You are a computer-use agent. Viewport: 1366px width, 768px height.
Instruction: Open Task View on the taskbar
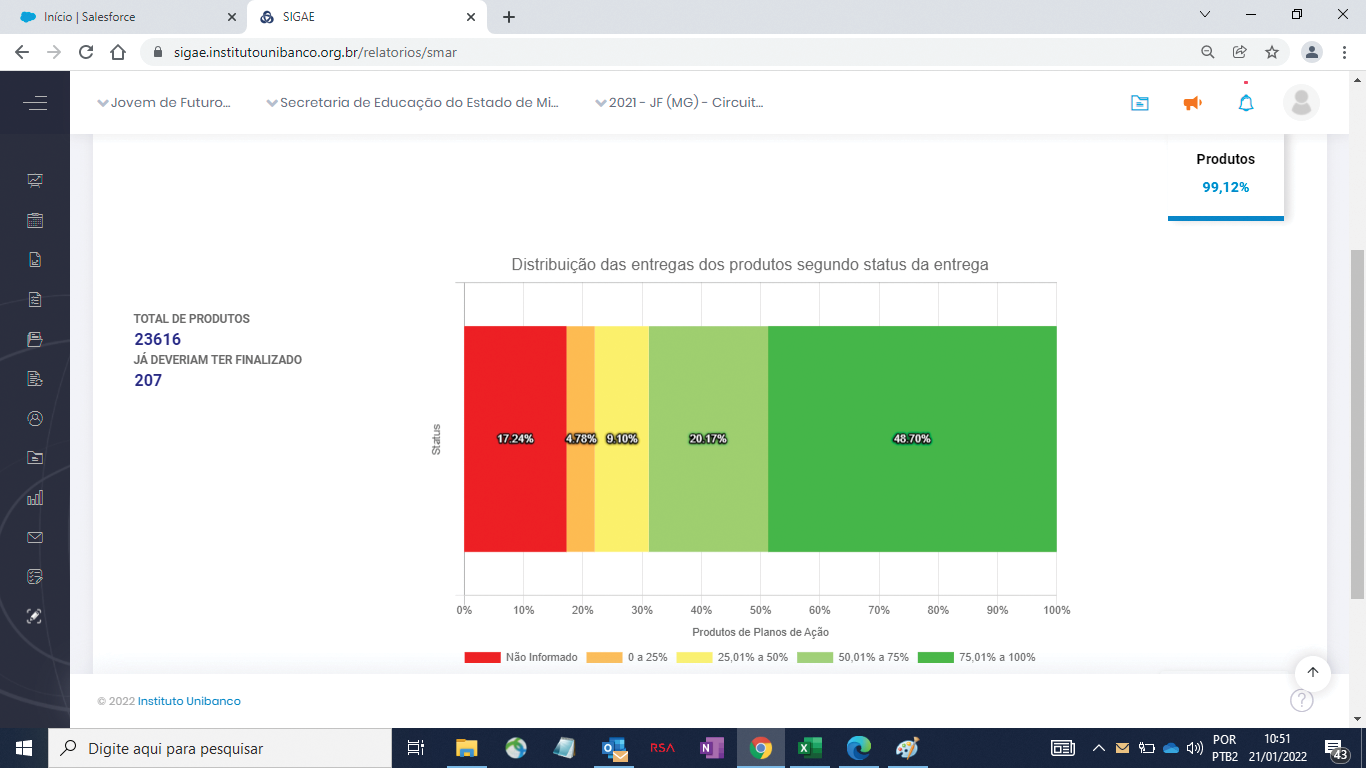click(x=417, y=748)
